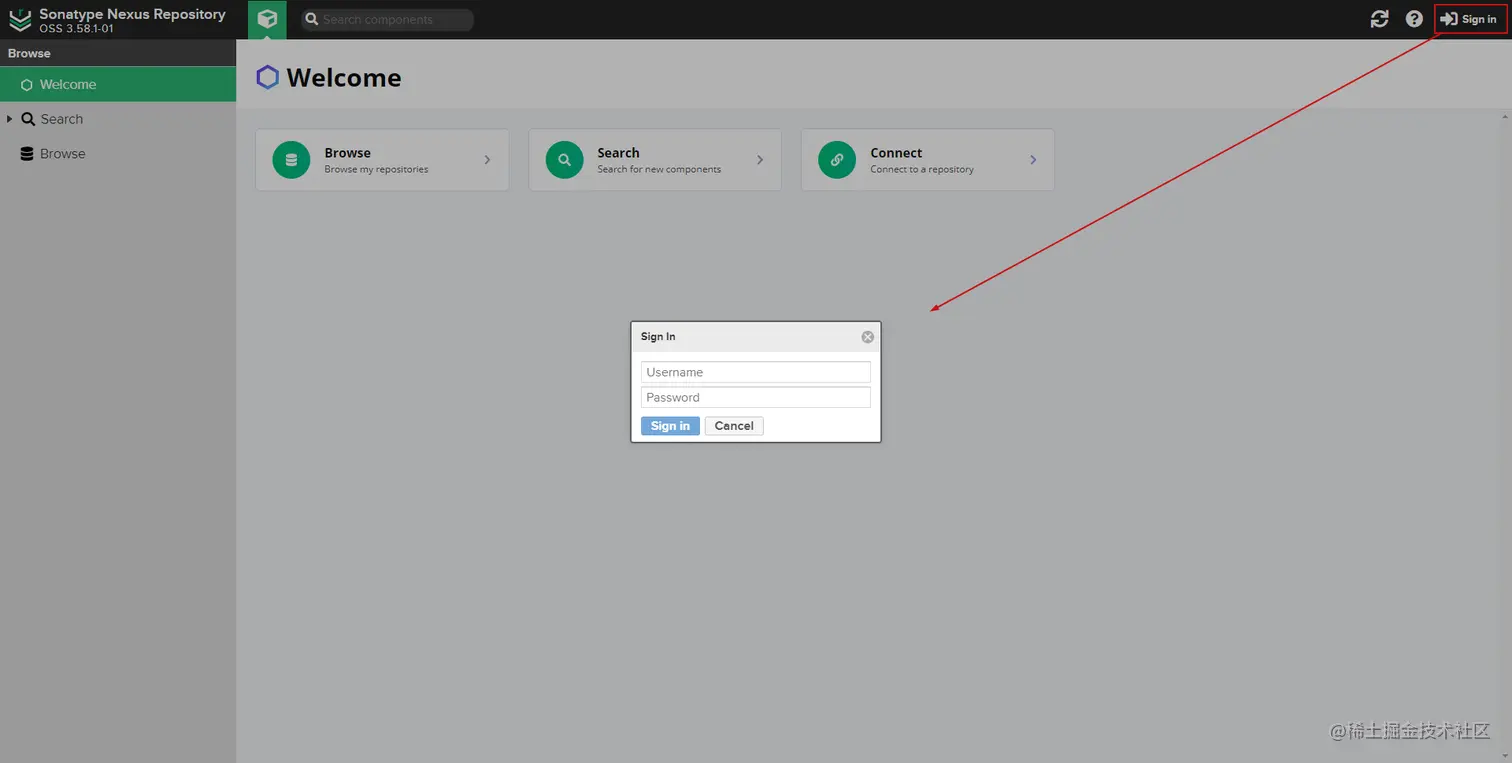The width and height of the screenshot is (1512, 763).
Task: Click the green magnifier icon on Search card
Action: 564,160
